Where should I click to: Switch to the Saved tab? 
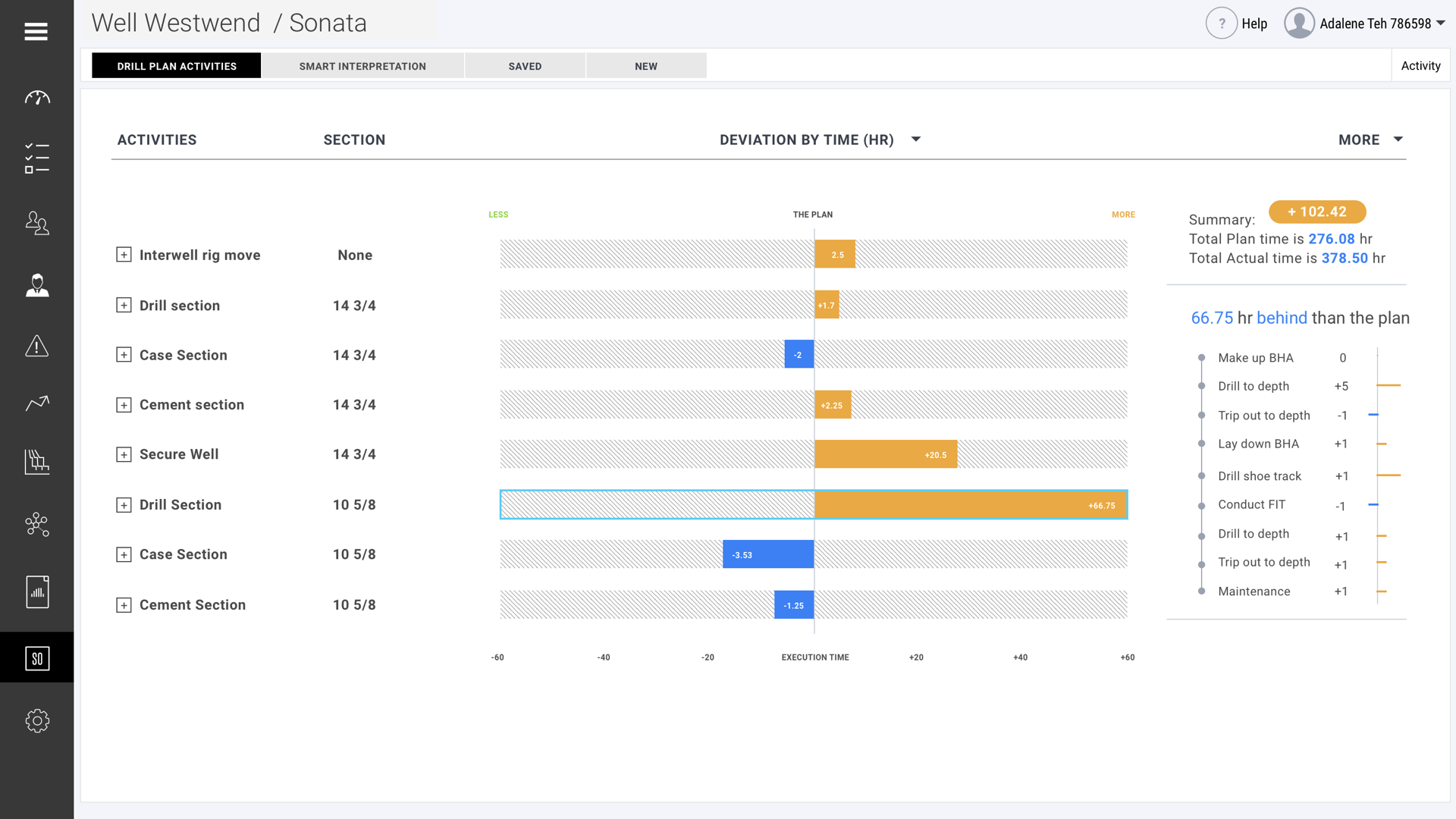(525, 66)
